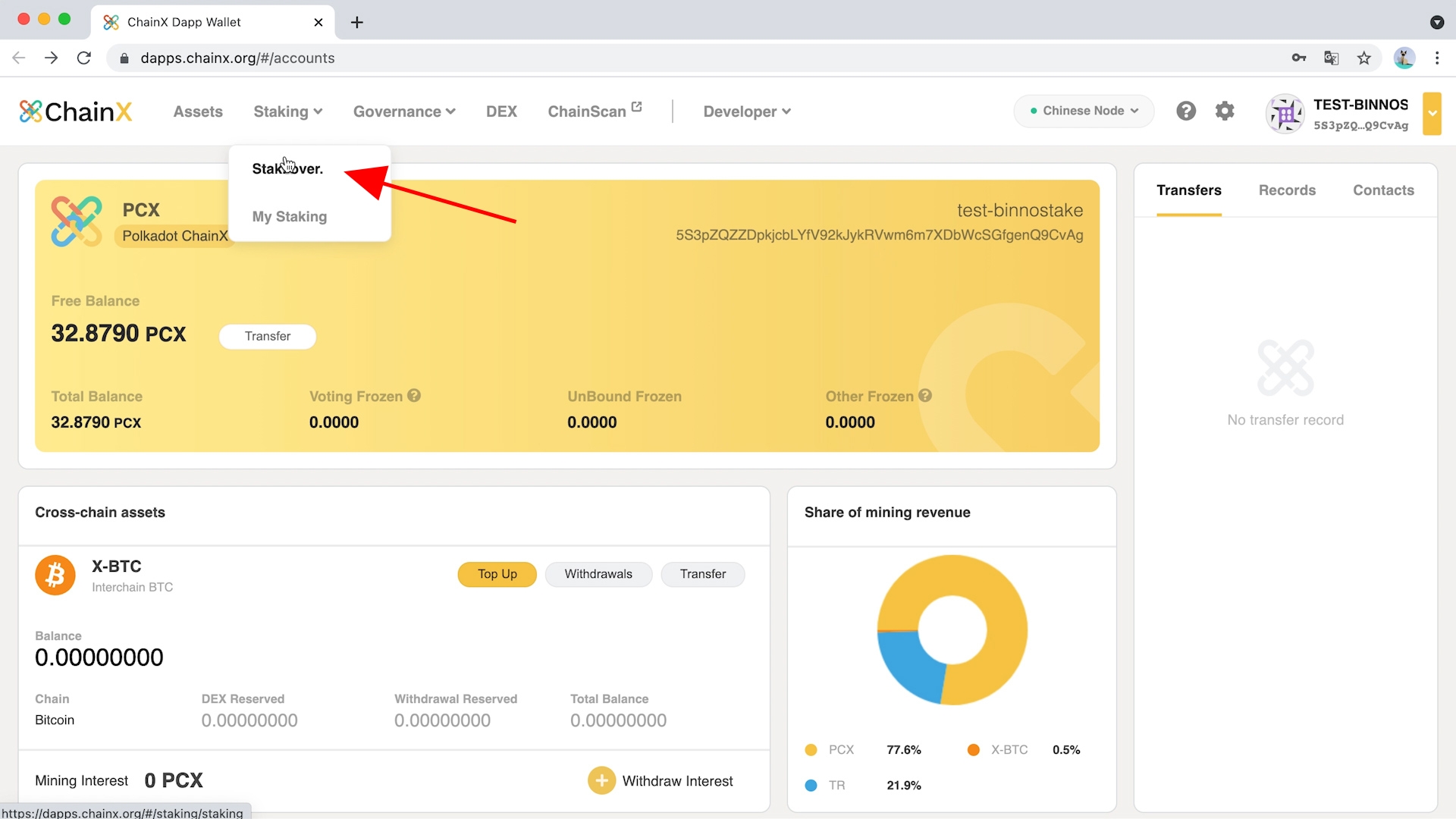Viewport: 1456px width, 819px height.
Task: Click the TR blue legend dot
Action: click(x=811, y=786)
